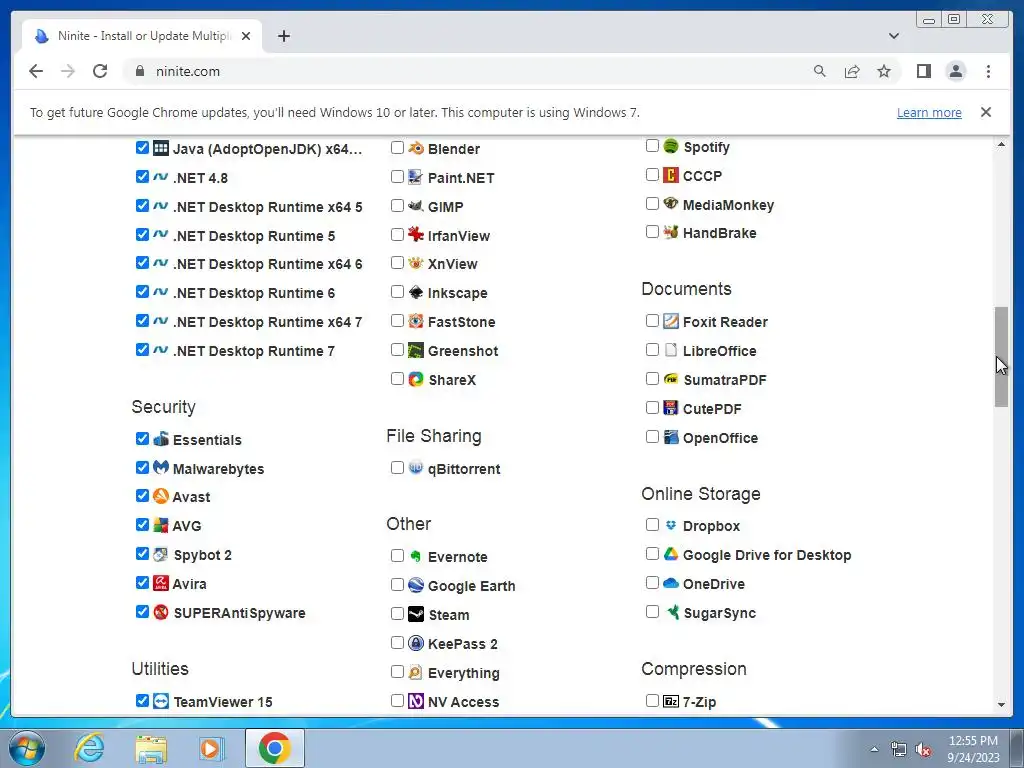The image size is (1024, 768).
Task: Close the Ninite tab
Action: click(246, 36)
